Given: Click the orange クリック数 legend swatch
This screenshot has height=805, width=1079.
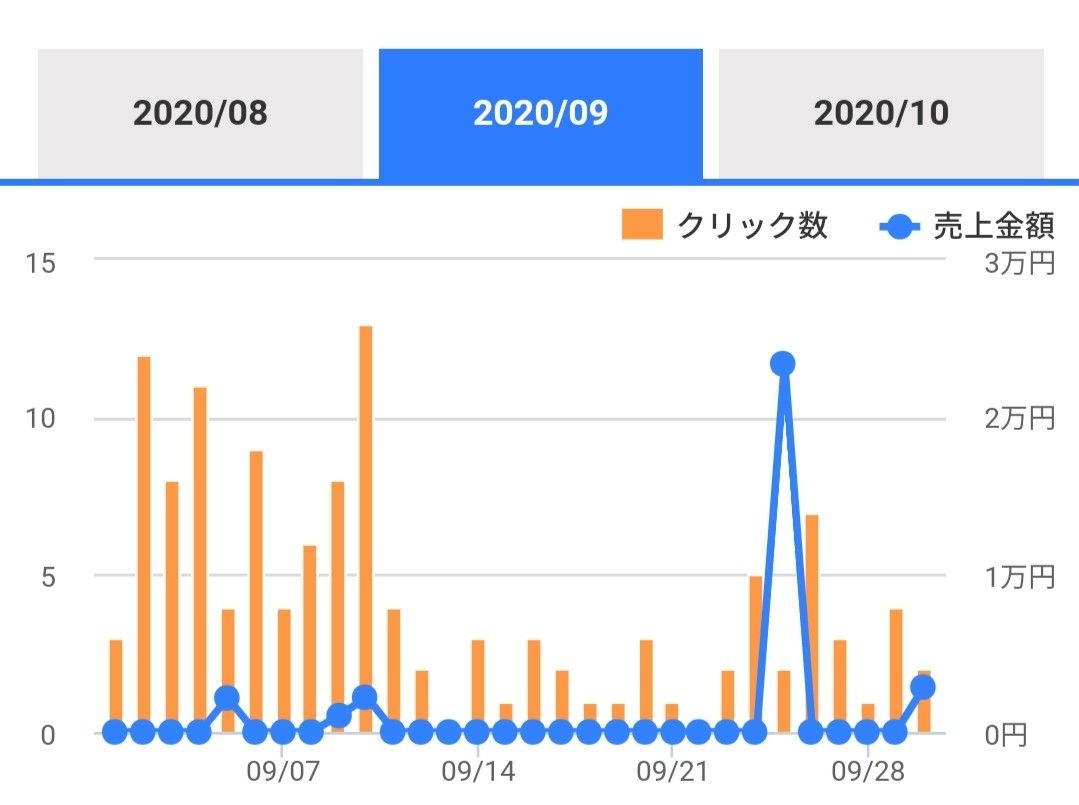Looking at the screenshot, I should 642,225.
